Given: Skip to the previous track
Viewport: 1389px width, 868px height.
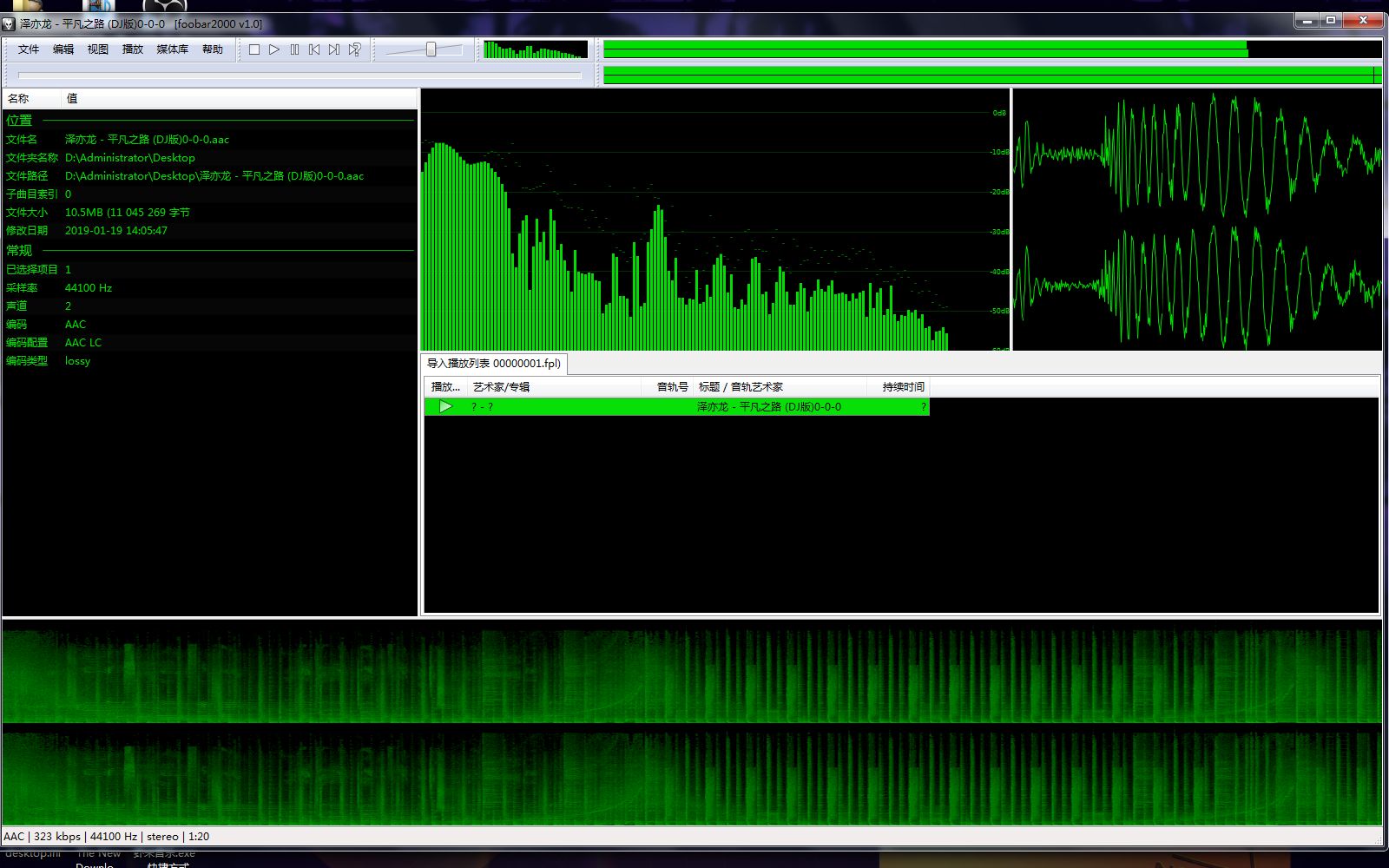Looking at the screenshot, I should click(314, 49).
